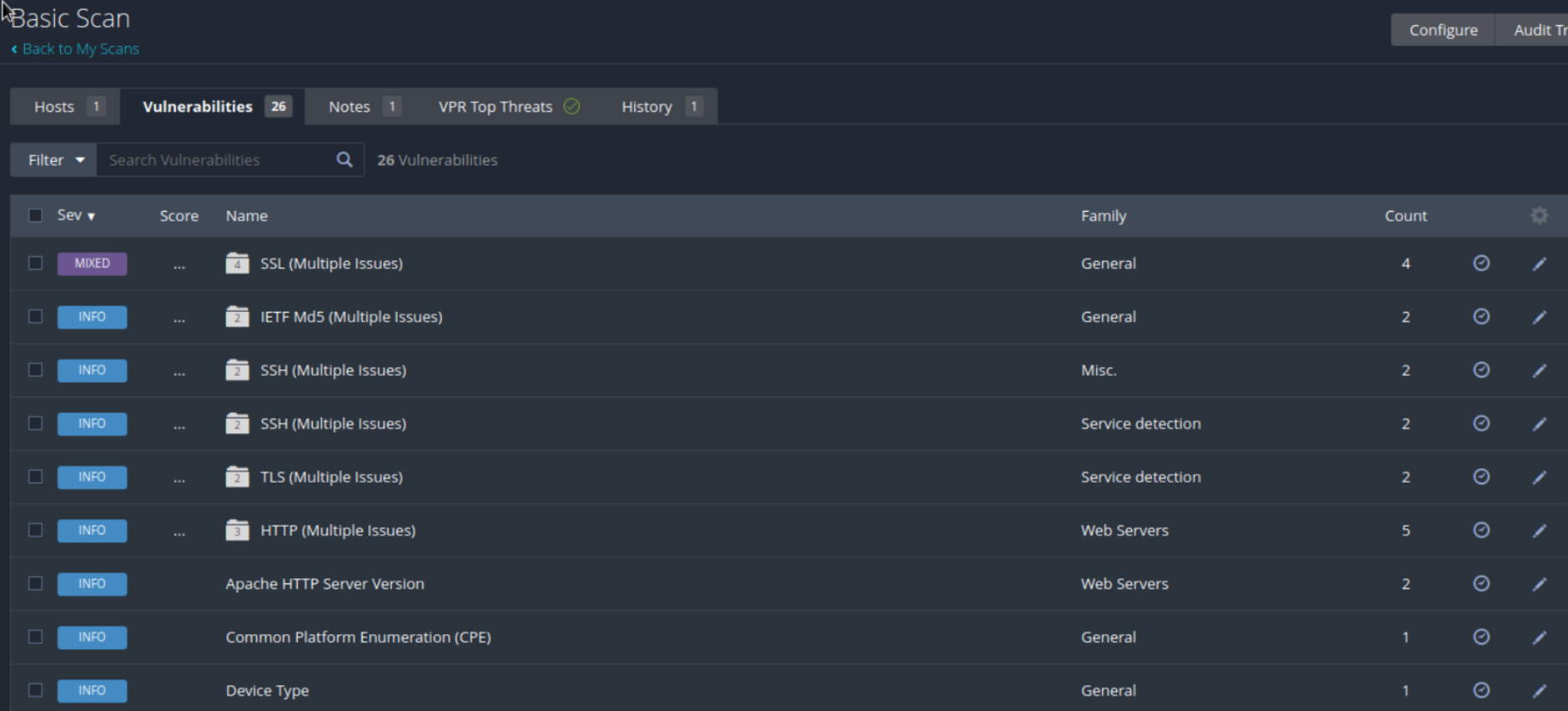
Task: Check the SSL (Multiple Issues) row checkbox
Action: (35, 263)
